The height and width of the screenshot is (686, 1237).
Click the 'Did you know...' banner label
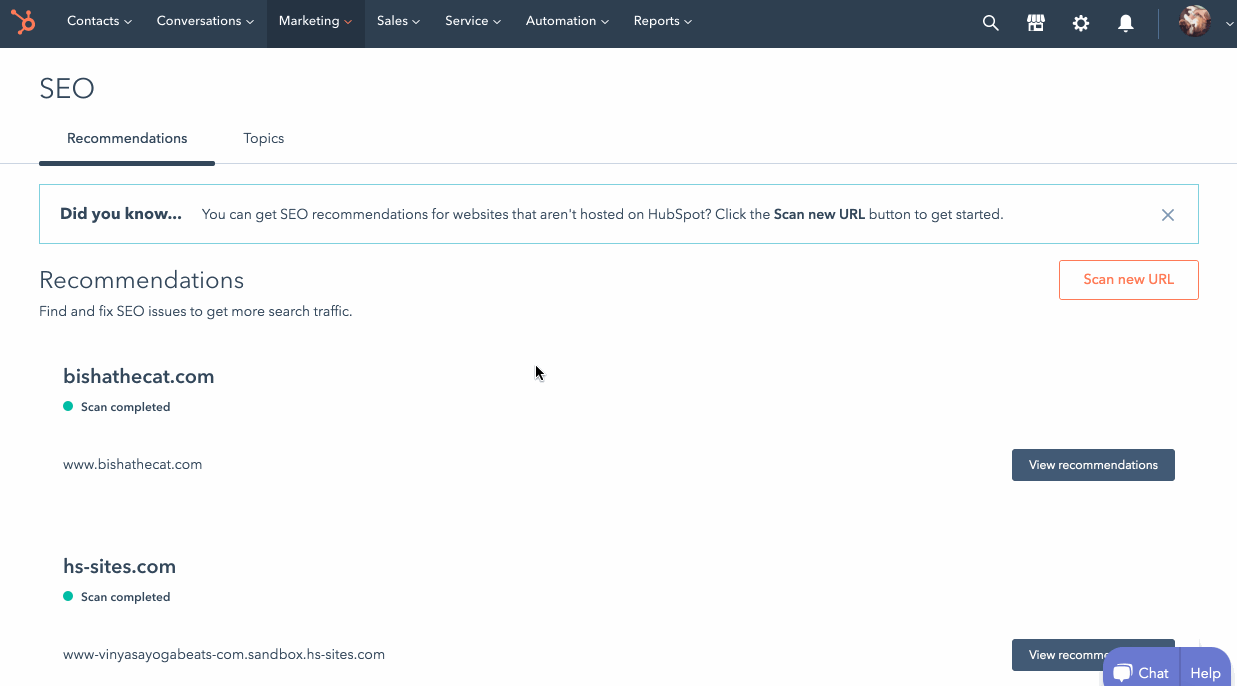[x=121, y=214]
